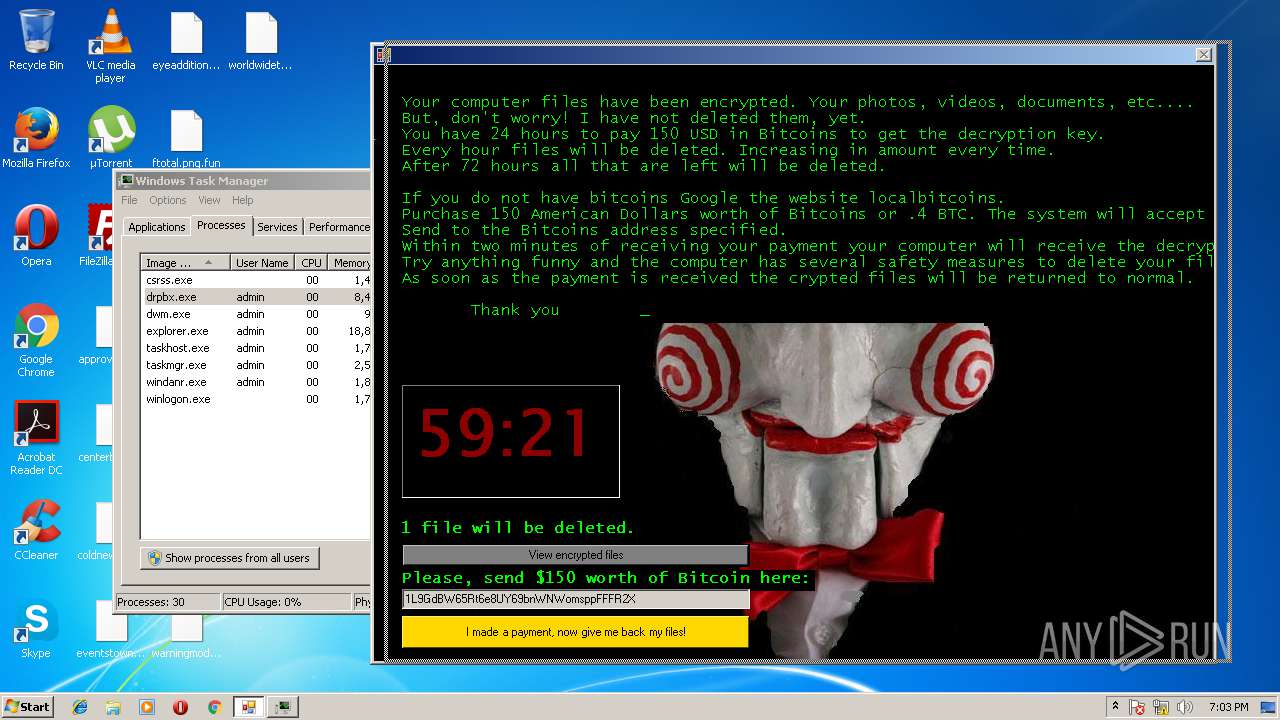Image resolution: width=1280 pixels, height=720 pixels.
Task: Select the csrss.exe process row
Action: coord(256,280)
